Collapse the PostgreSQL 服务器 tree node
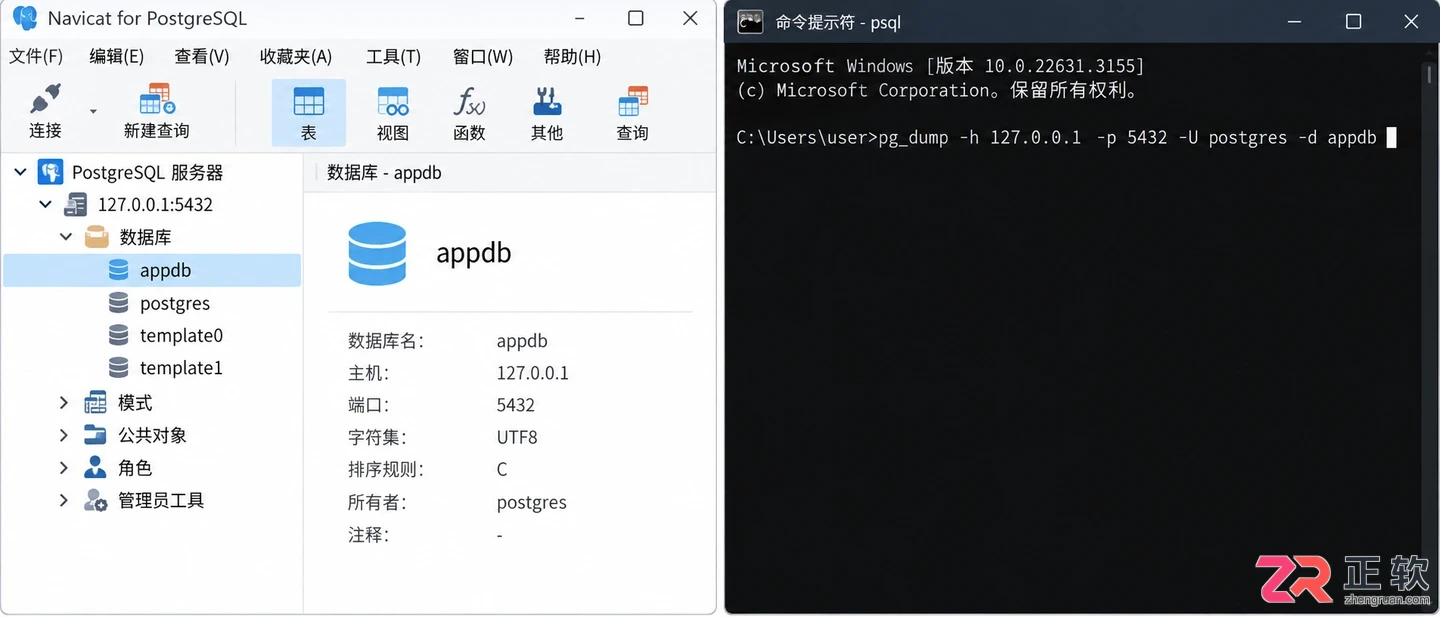 [x=20, y=172]
